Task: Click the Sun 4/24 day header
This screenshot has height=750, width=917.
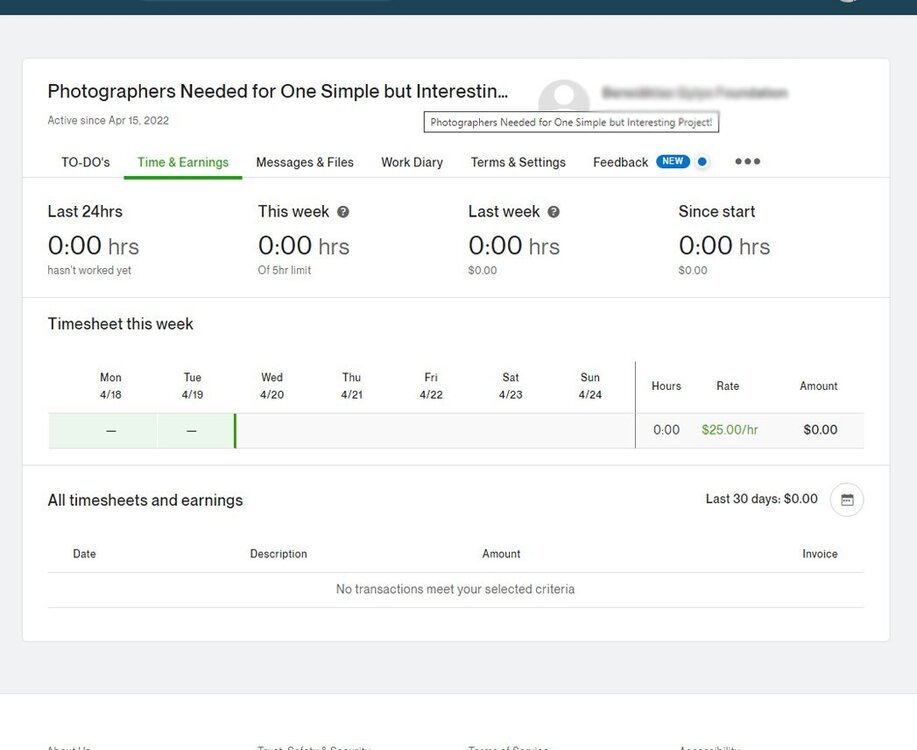Action: coord(590,386)
